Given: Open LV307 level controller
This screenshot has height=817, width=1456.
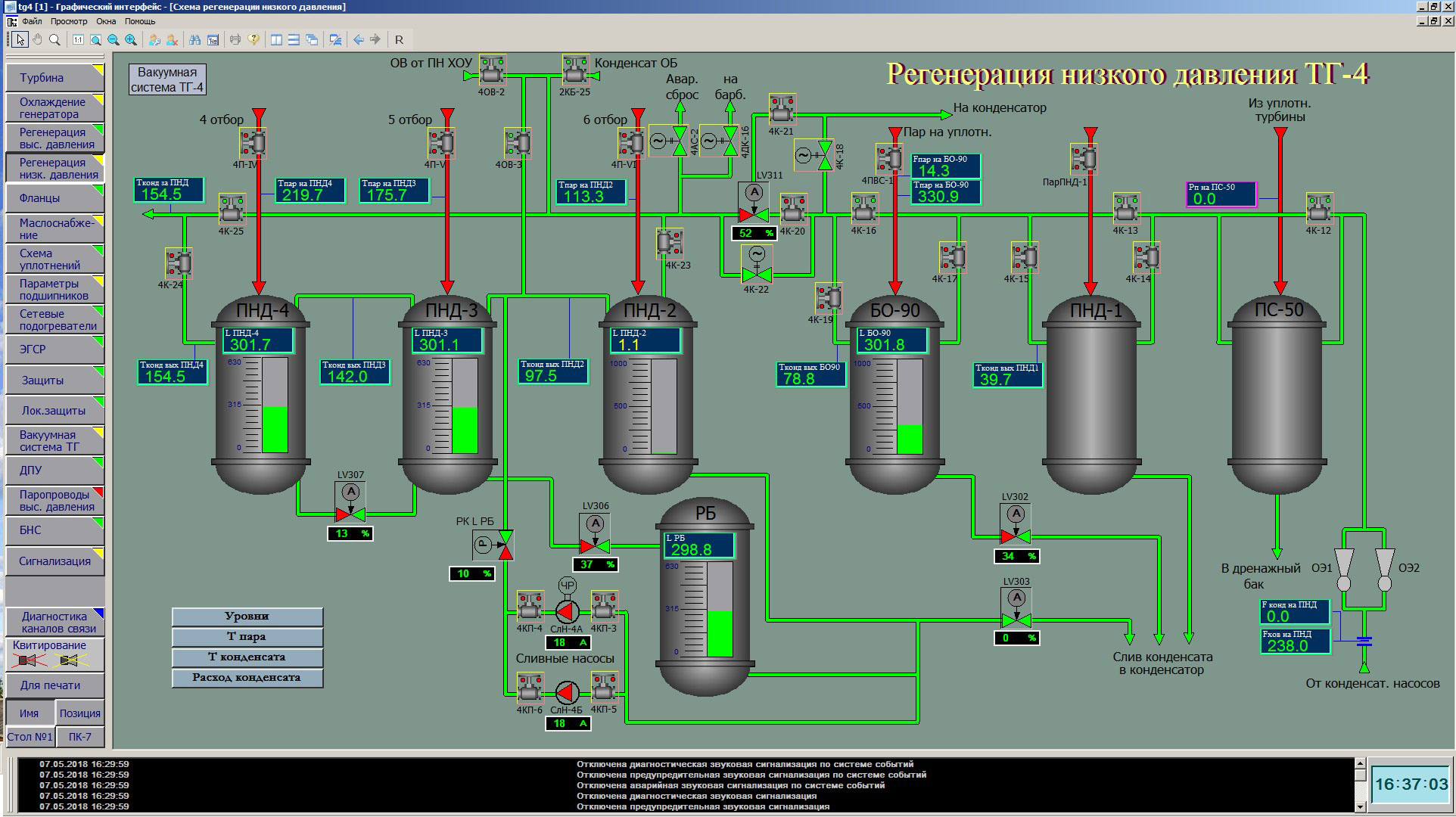Looking at the screenshot, I should point(350,501).
